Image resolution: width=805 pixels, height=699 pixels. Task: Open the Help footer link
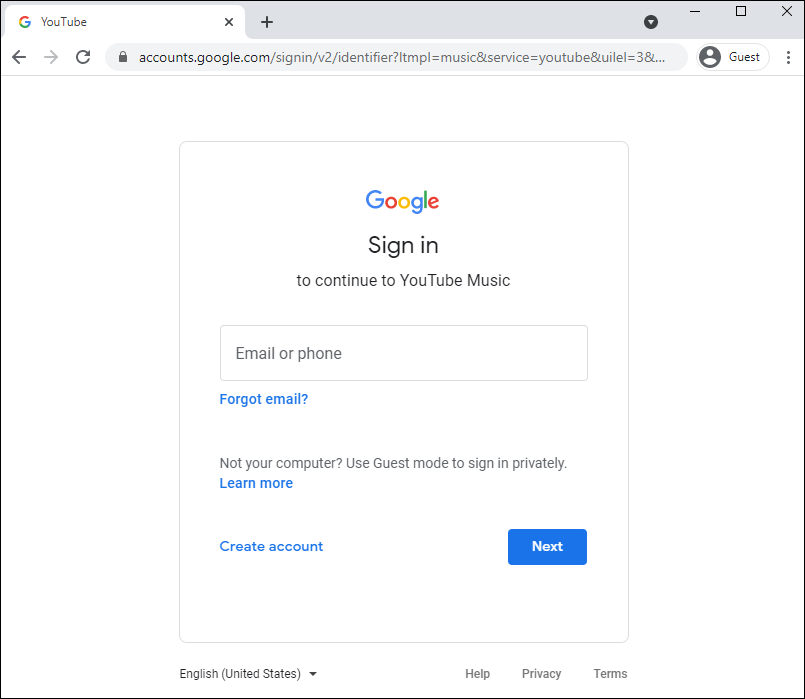tap(477, 674)
